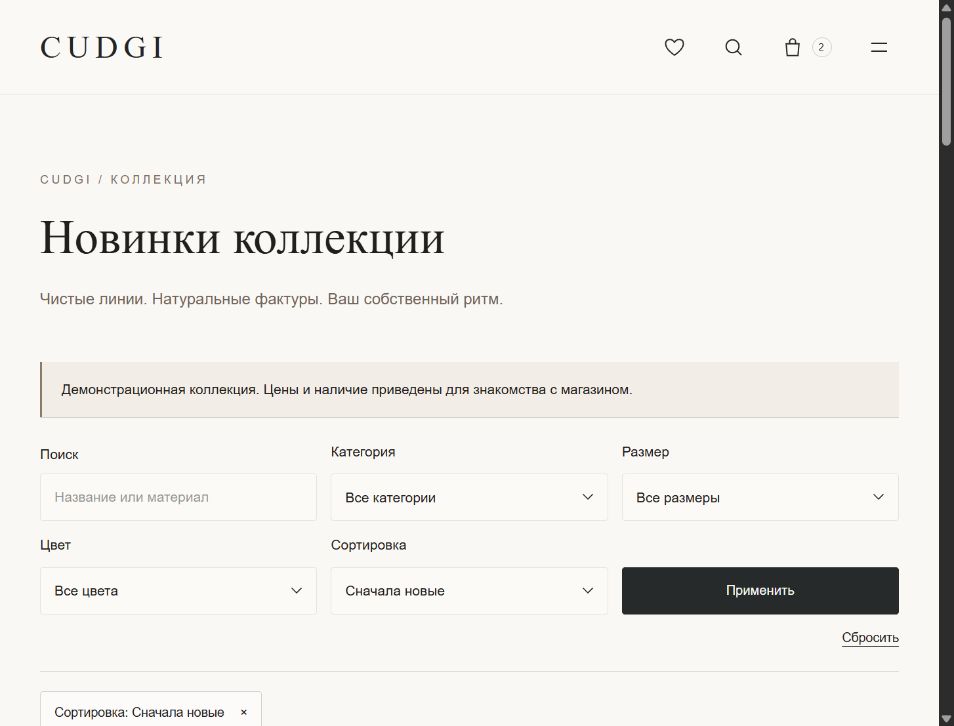Click the CUDGI logo
This screenshot has width=954, height=726.
pos(102,47)
